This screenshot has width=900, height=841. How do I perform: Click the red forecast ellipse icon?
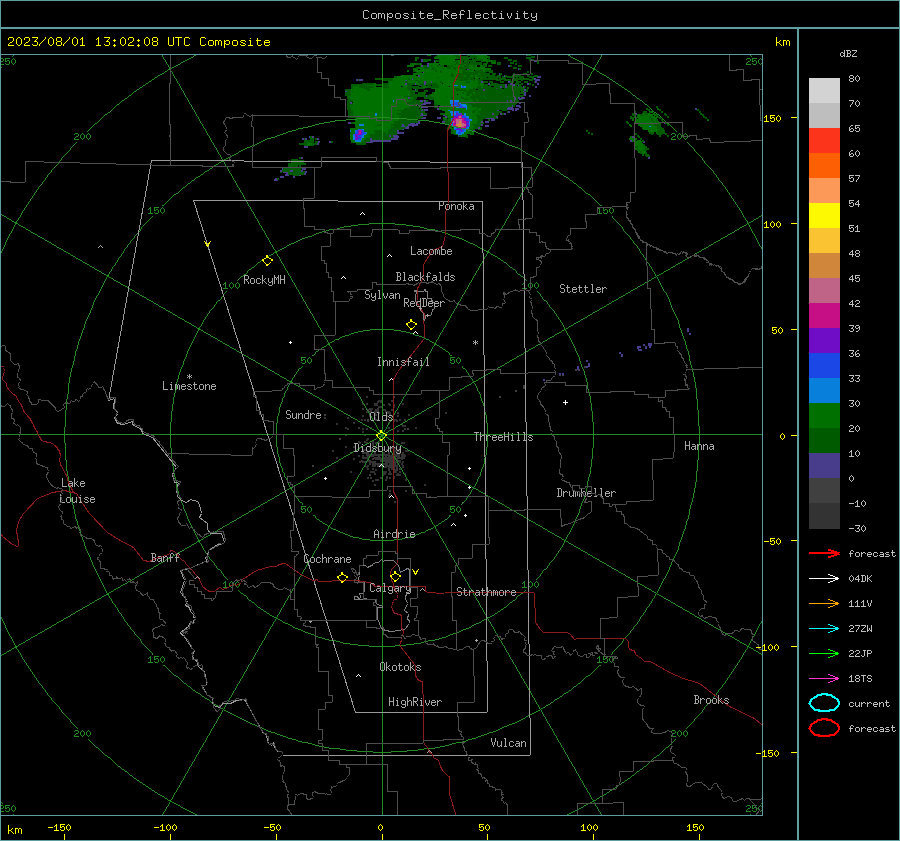[x=824, y=727]
